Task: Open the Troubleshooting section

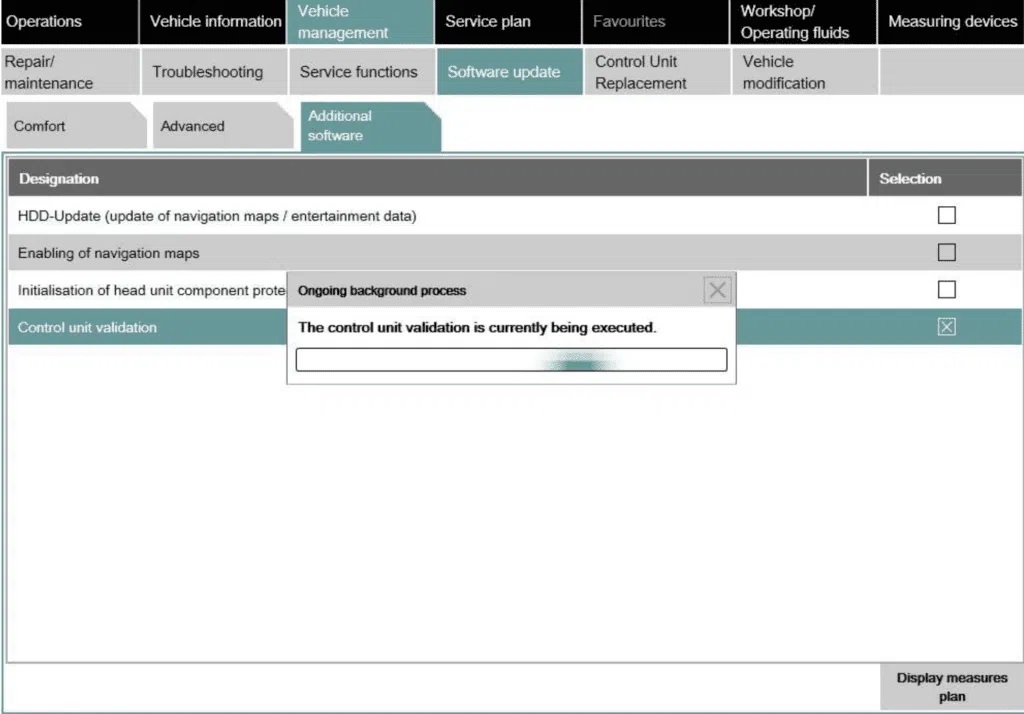Action: tap(207, 71)
